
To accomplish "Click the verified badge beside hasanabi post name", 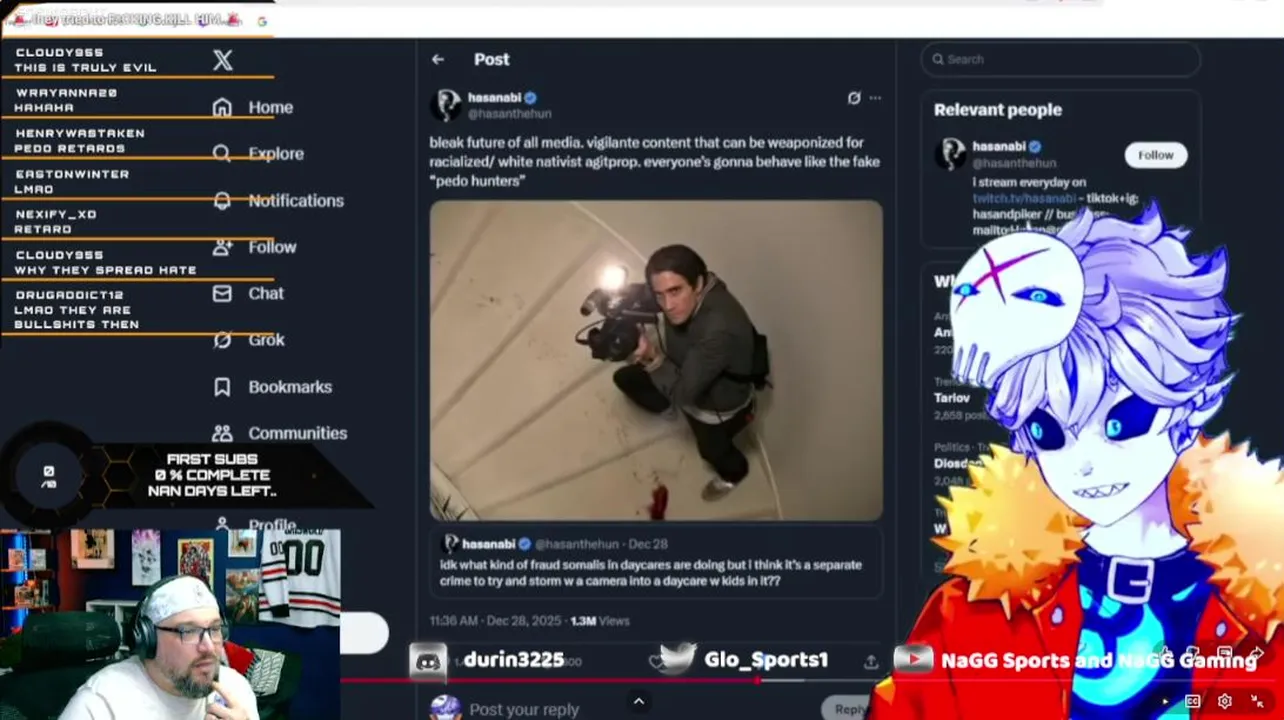I will coord(531,98).
